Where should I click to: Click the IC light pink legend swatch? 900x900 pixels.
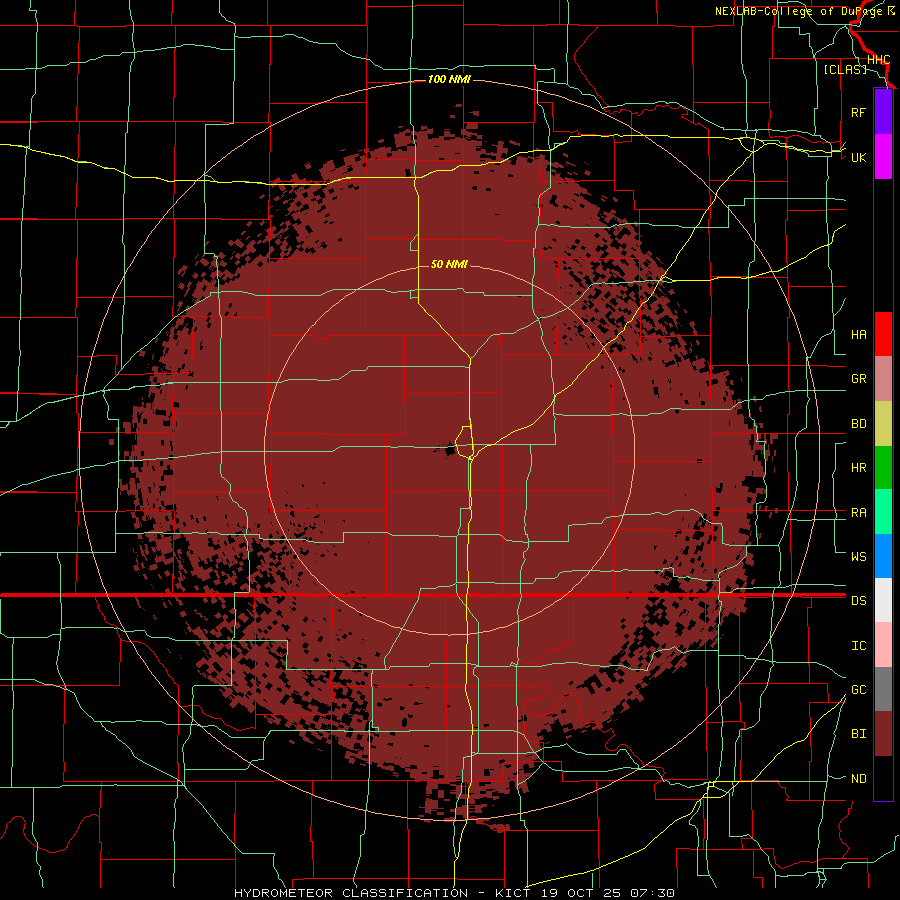883,645
